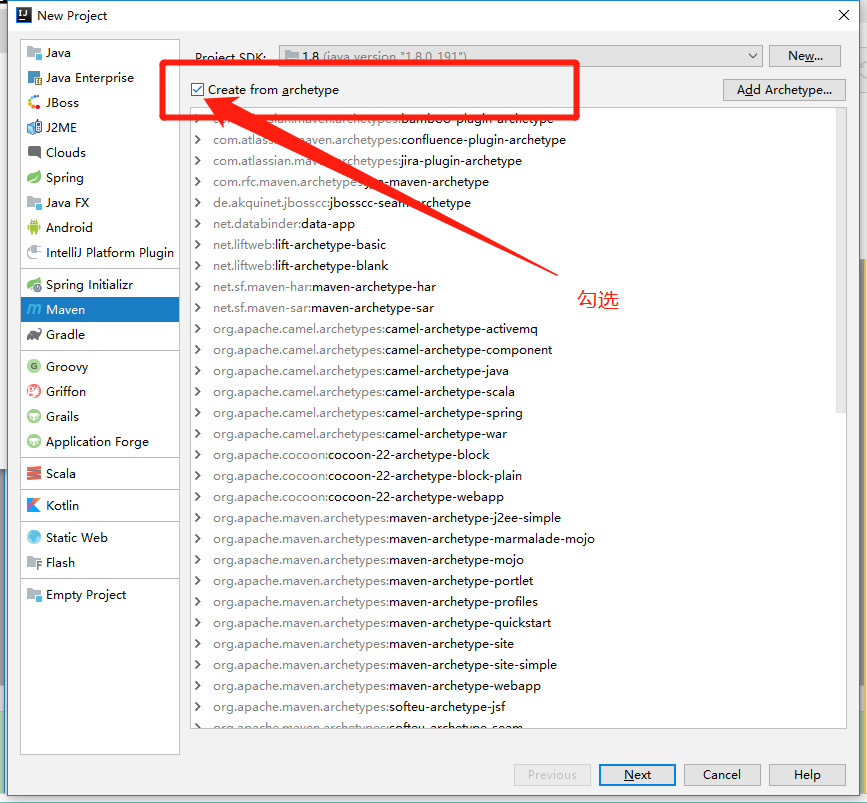Click the Griffon icon
The width and height of the screenshot is (867, 803).
[34, 392]
